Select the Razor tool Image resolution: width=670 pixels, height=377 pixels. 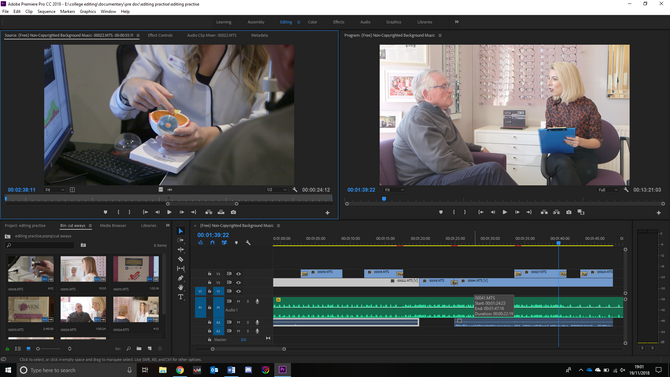[x=181, y=259]
